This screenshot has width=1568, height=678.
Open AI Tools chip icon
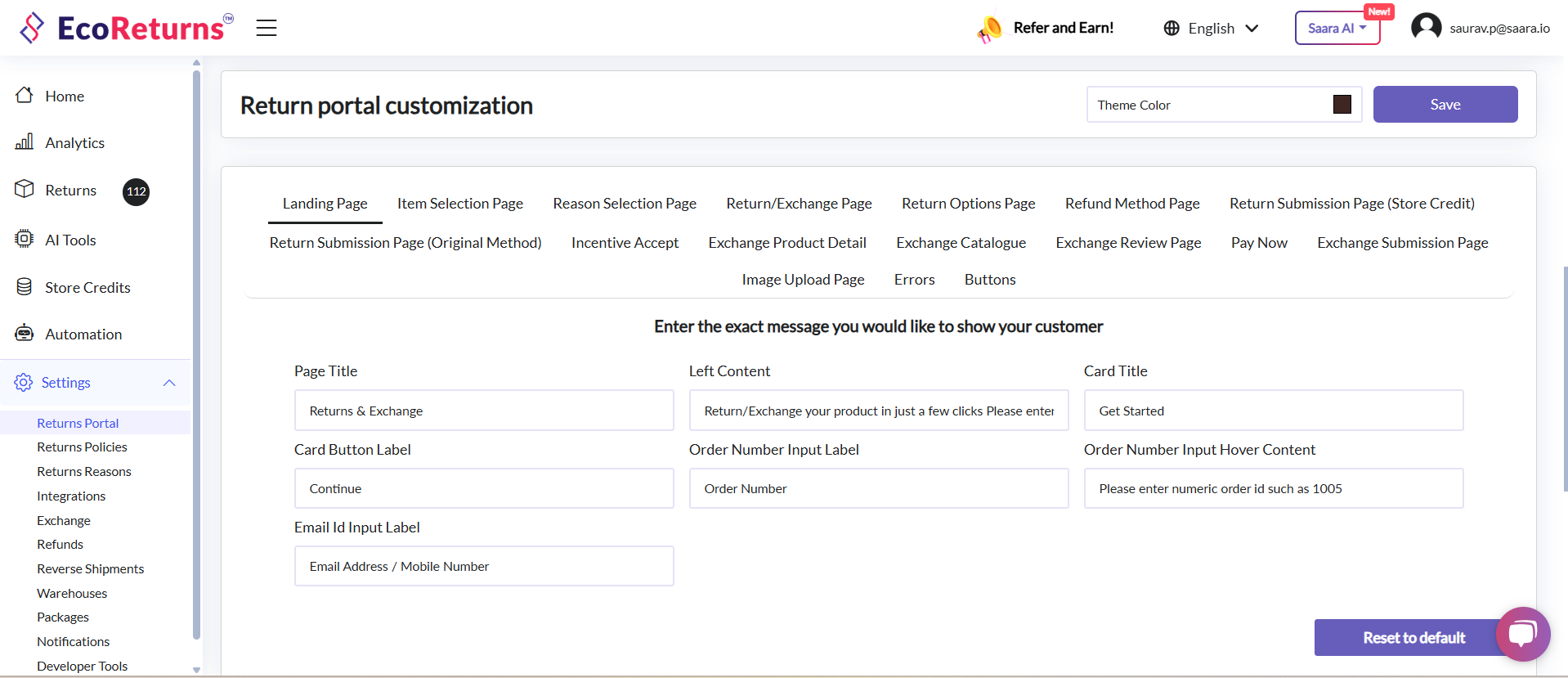pos(25,239)
